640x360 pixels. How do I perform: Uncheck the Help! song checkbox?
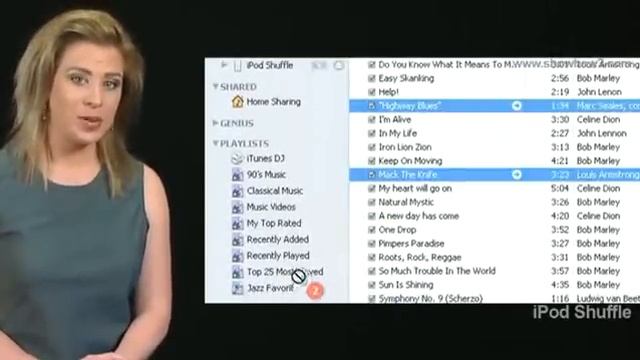pyautogui.click(x=371, y=92)
